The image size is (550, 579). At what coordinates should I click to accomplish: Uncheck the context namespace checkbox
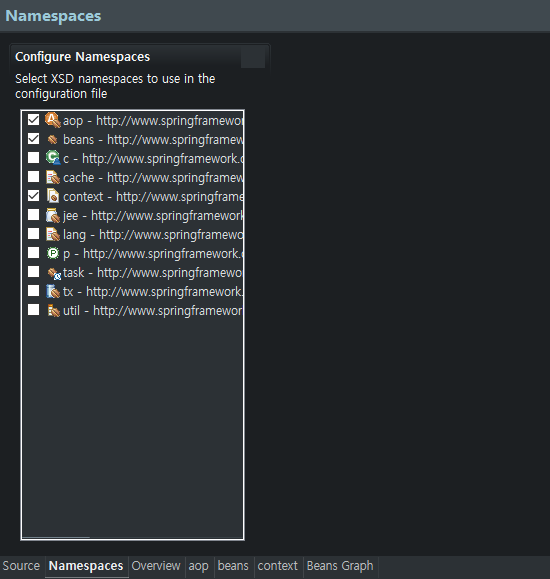point(33,196)
